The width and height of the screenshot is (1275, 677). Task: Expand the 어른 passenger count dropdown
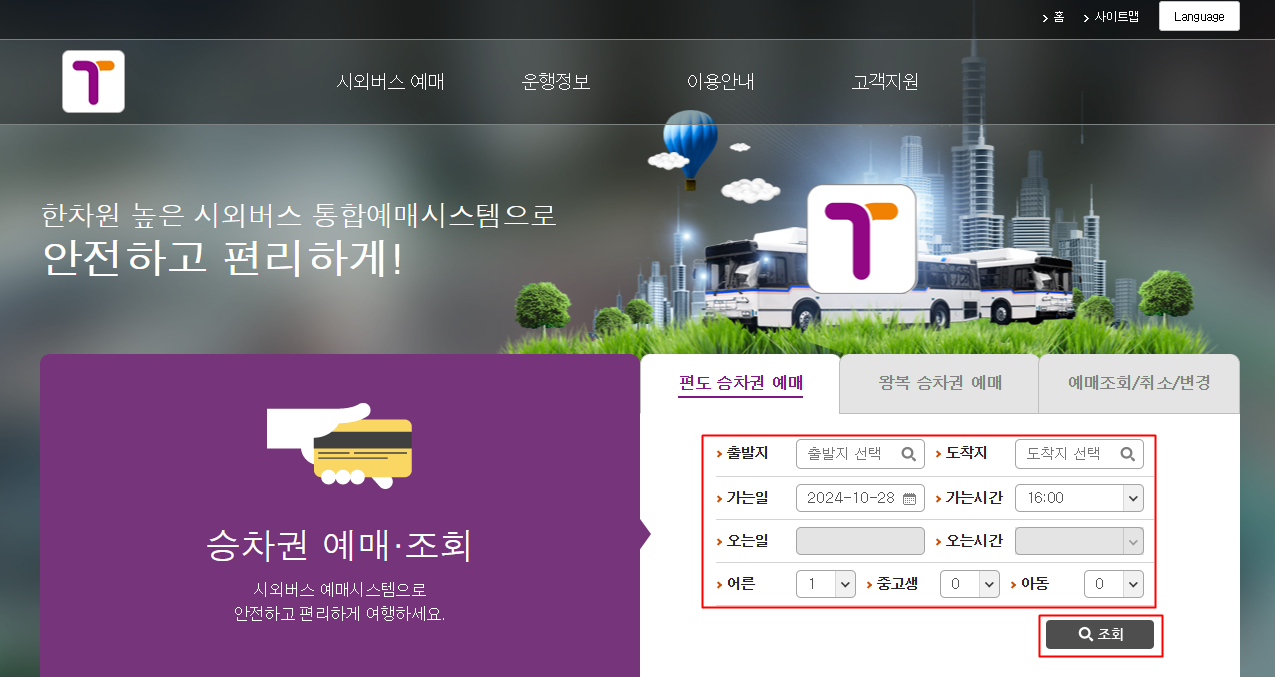click(x=826, y=584)
